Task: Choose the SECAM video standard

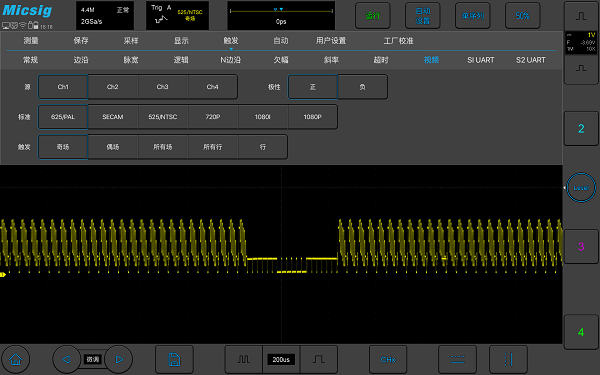Action: point(113,117)
